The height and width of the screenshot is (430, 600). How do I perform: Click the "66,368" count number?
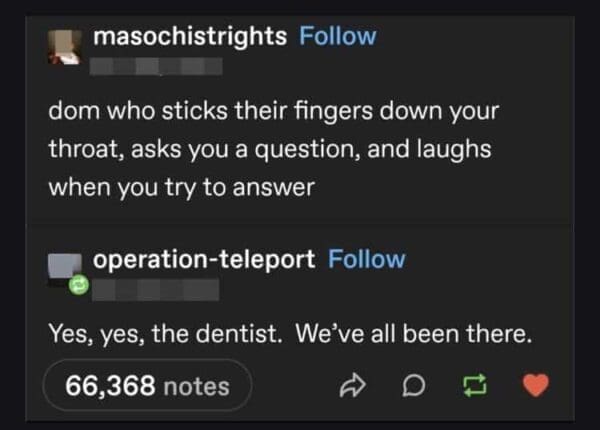tap(110, 386)
